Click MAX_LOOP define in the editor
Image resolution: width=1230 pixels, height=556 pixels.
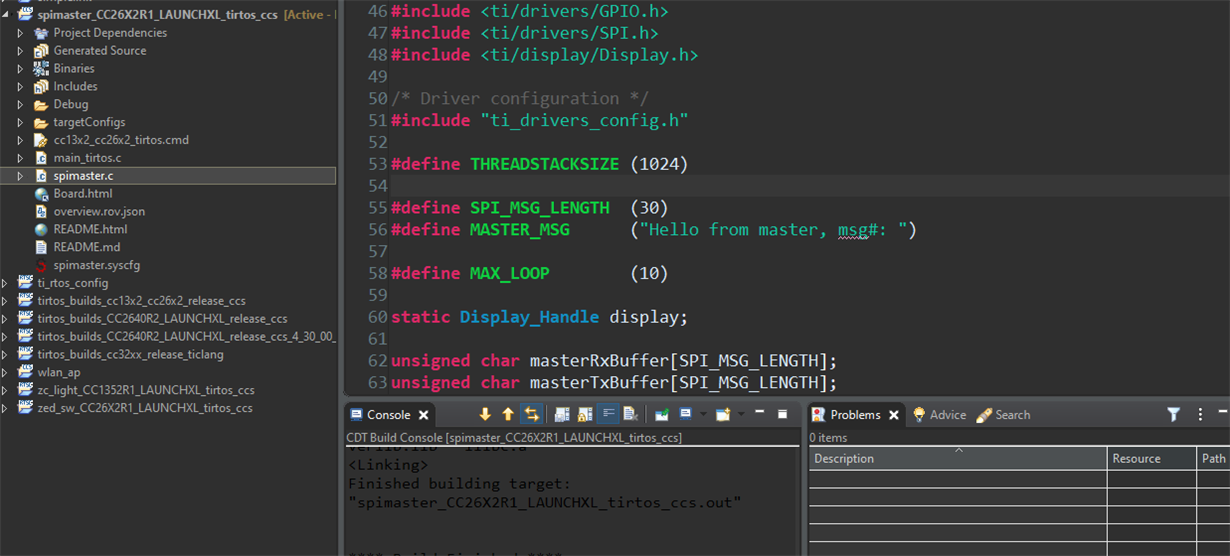pos(510,273)
